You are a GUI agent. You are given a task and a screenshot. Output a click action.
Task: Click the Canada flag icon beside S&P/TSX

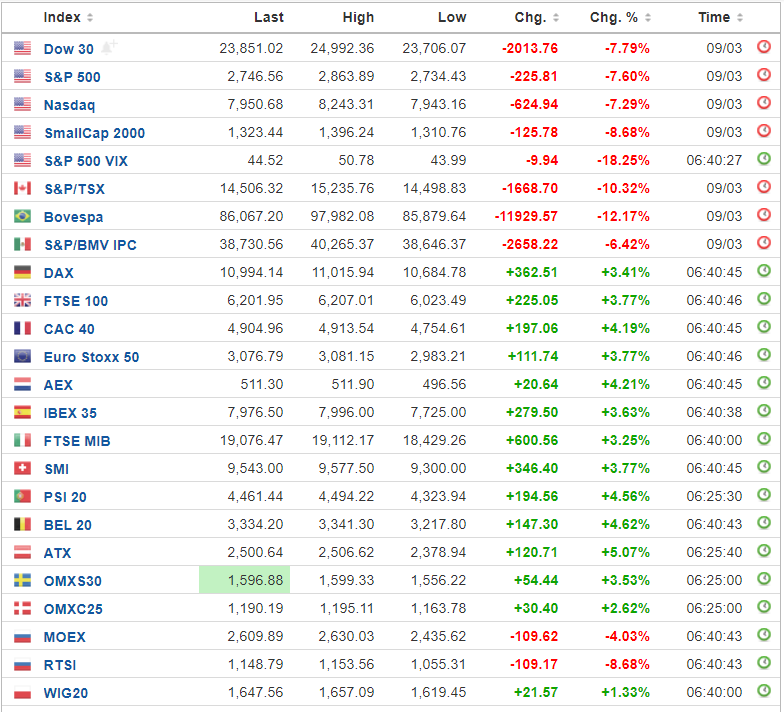click(22, 188)
